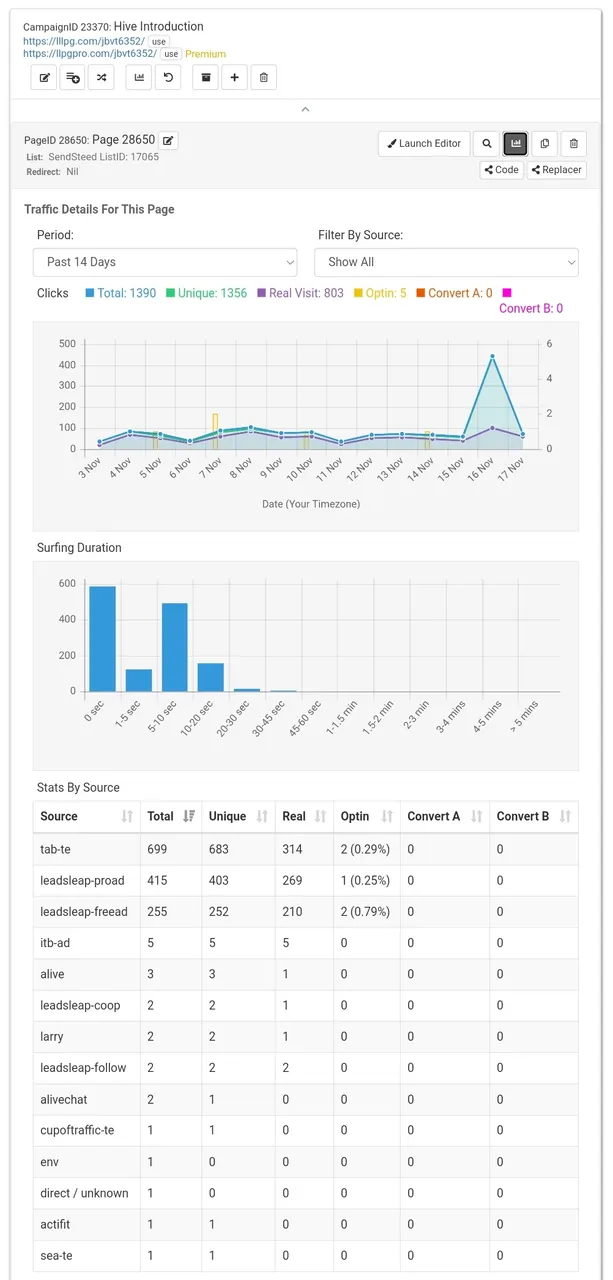Viewport: 613px width, 1280px height.
Task: Click the Launch Editor button
Action: [424, 144]
